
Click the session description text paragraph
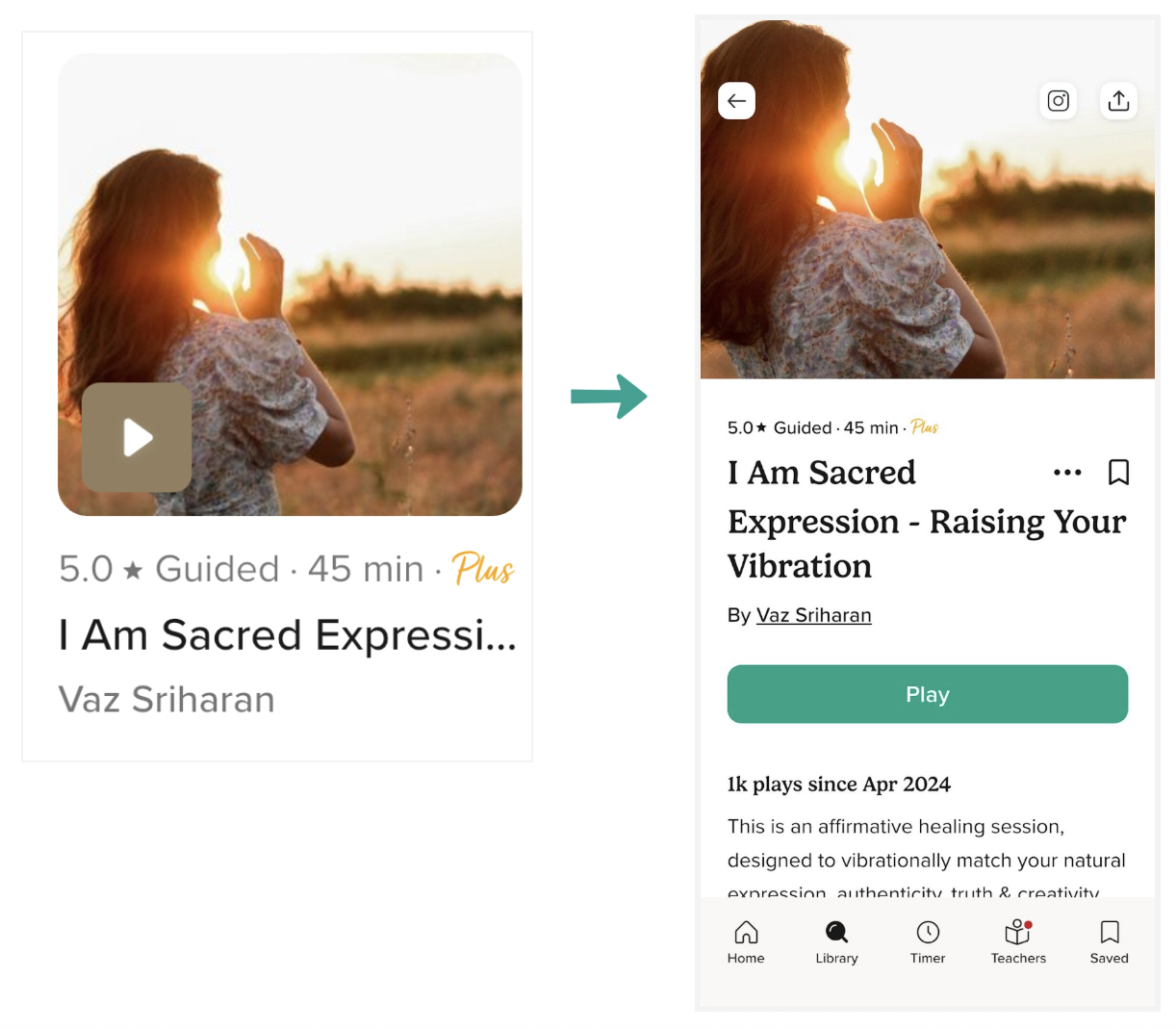[x=927, y=860]
